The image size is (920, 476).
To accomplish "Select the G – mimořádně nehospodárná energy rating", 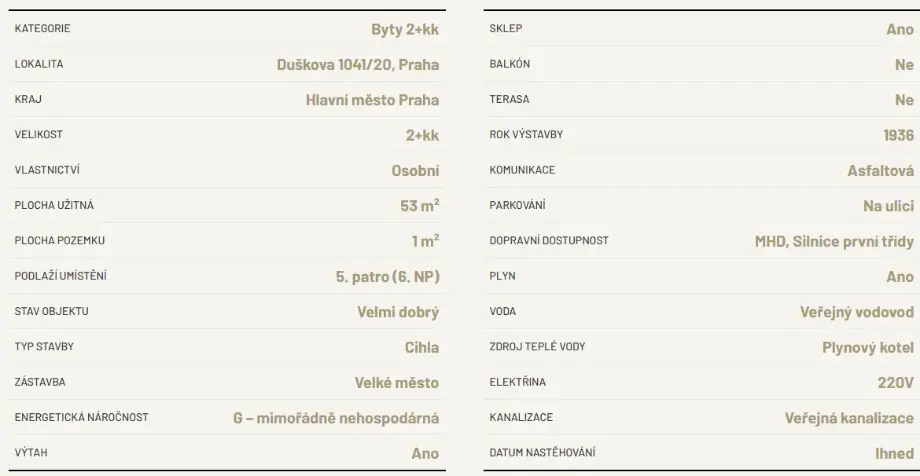I will [335, 417].
